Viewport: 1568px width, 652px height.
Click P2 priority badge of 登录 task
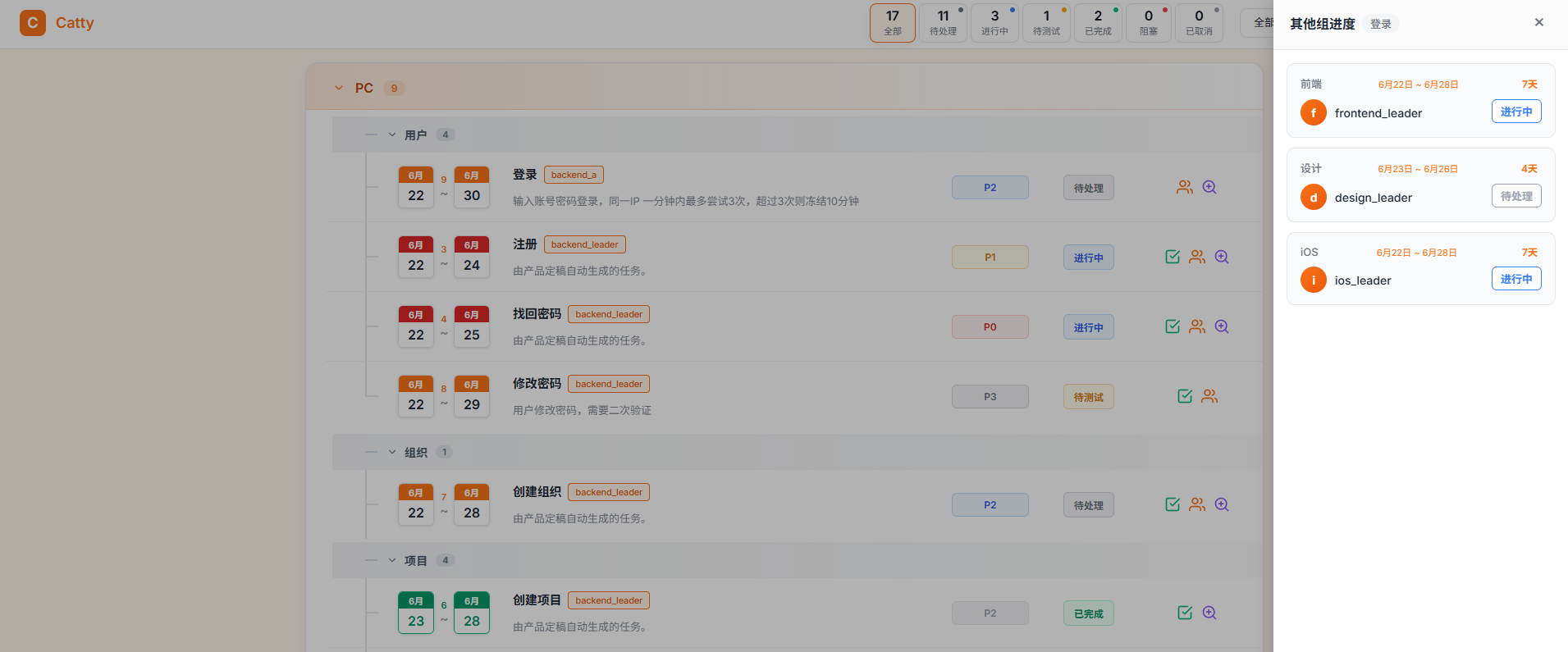point(990,188)
